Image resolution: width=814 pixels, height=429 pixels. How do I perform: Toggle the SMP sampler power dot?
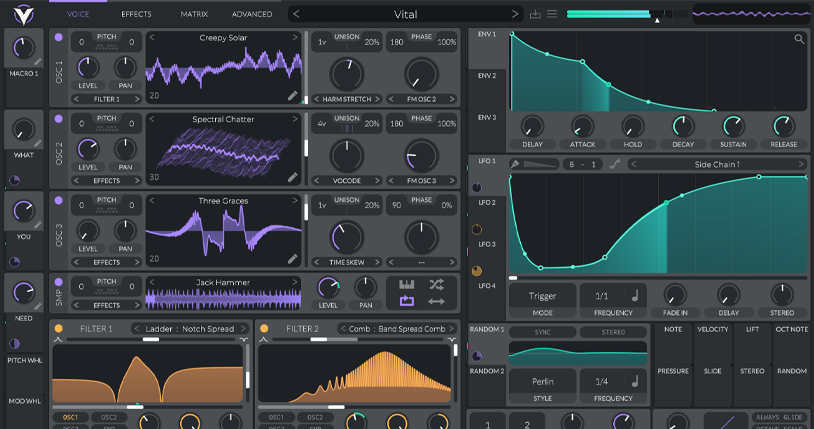[x=58, y=283]
